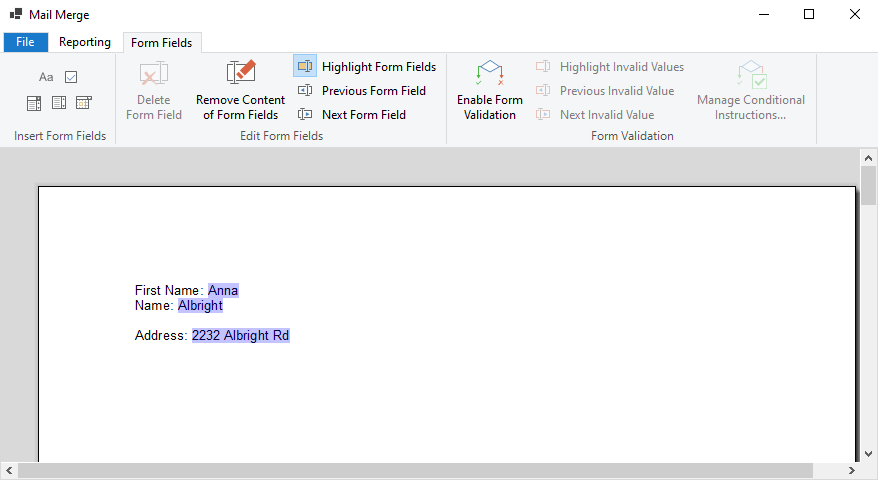
Task: Open the File tab
Action: (x=25, y=42)
